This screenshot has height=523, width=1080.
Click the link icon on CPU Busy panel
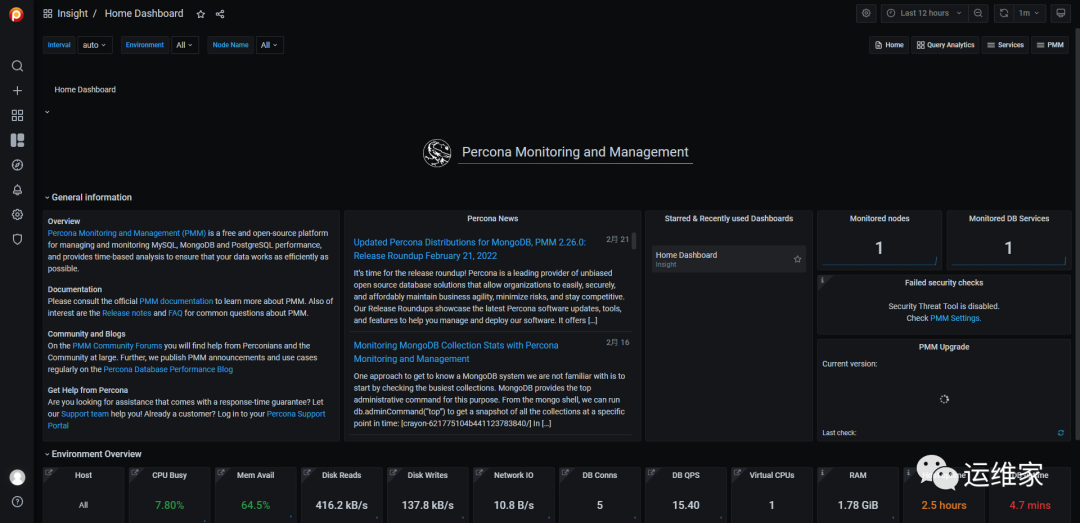(134, 473)
